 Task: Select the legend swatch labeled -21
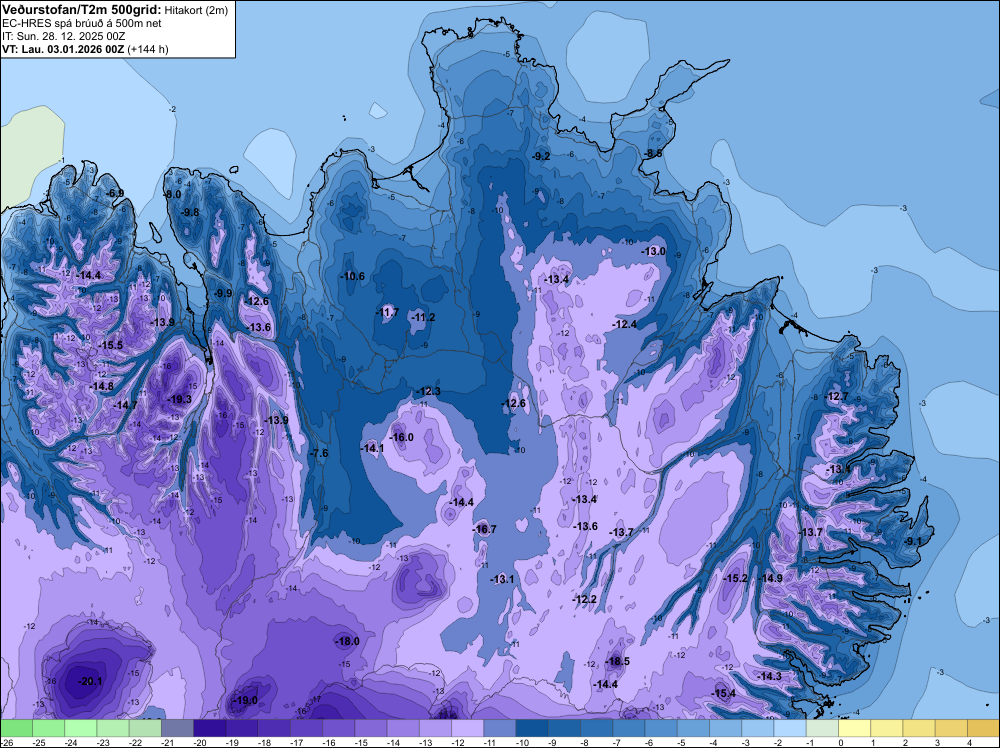(177, 728)
